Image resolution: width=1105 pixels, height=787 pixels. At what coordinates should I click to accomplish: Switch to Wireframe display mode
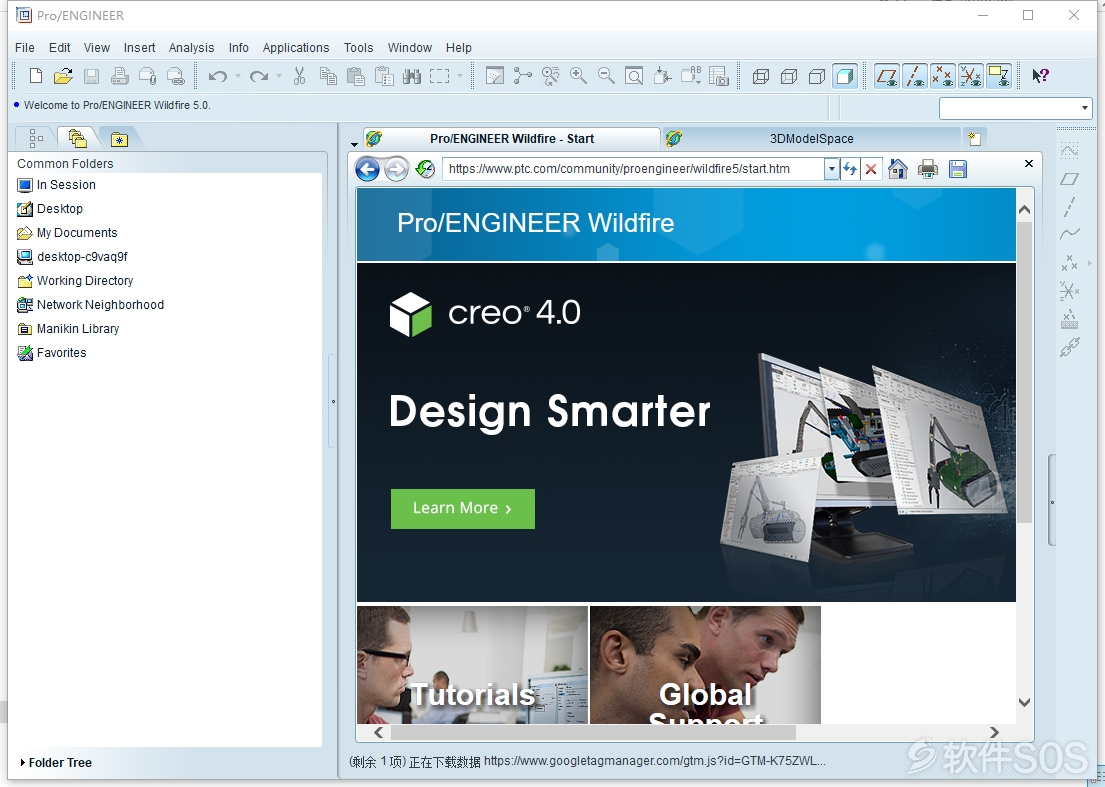(761, 75)
